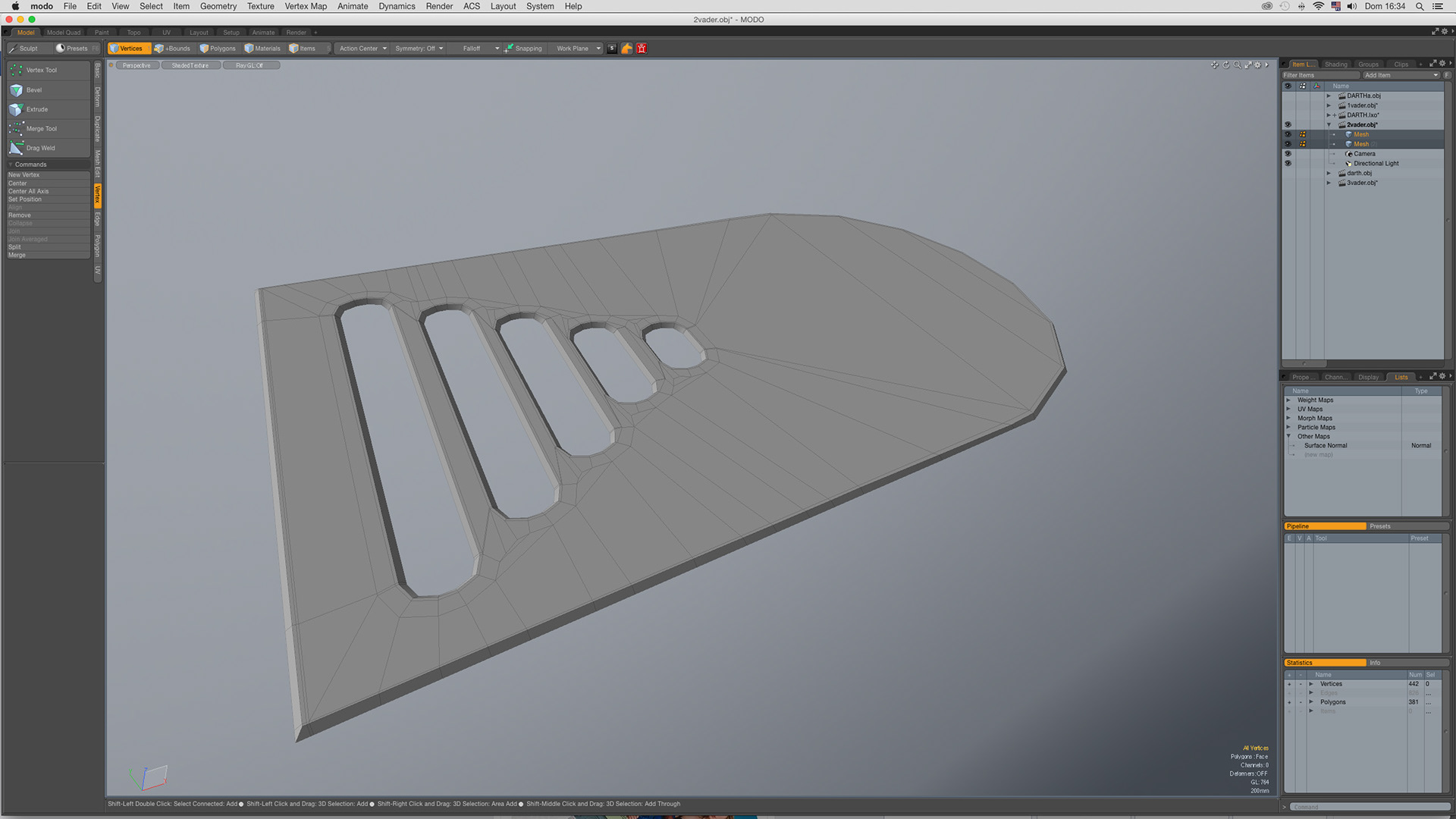Click the New Vertex command
This screenshot has width=1456, height=819.
[48, 175]
